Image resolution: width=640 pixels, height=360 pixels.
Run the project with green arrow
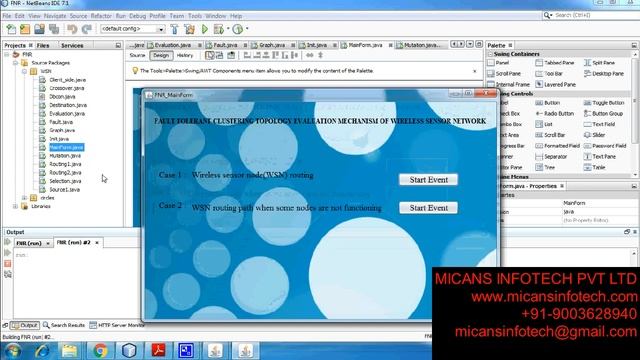click(x=205, y=29)
